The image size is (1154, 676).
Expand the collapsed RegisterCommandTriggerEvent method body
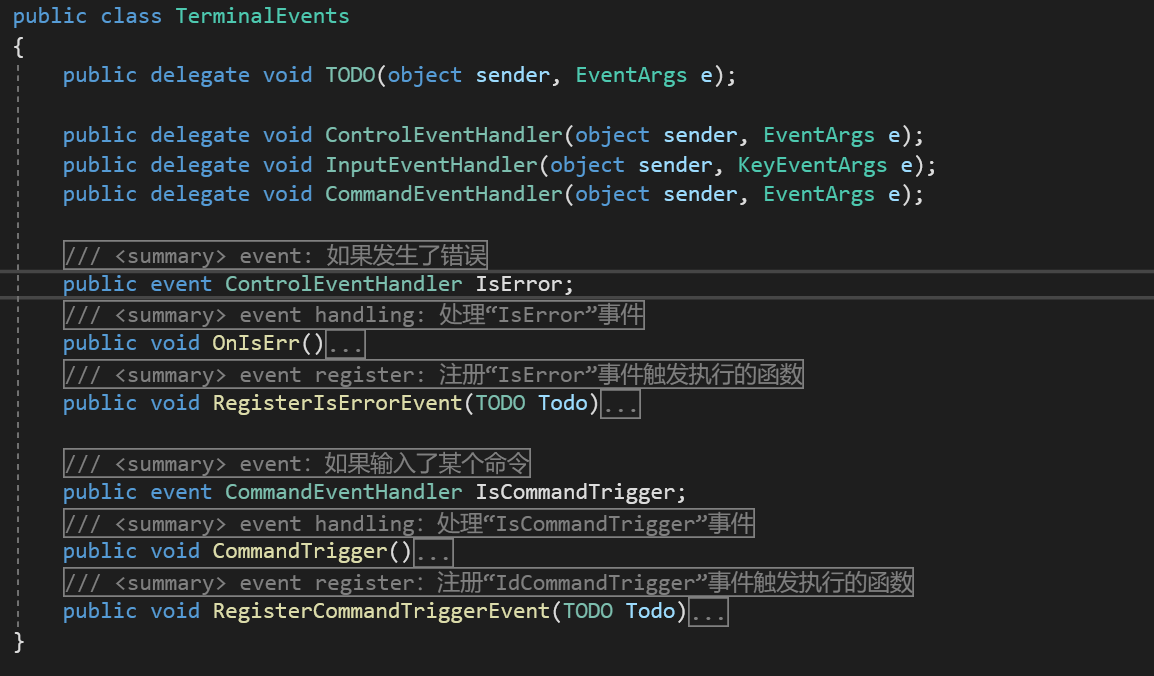tap(708, 612)
